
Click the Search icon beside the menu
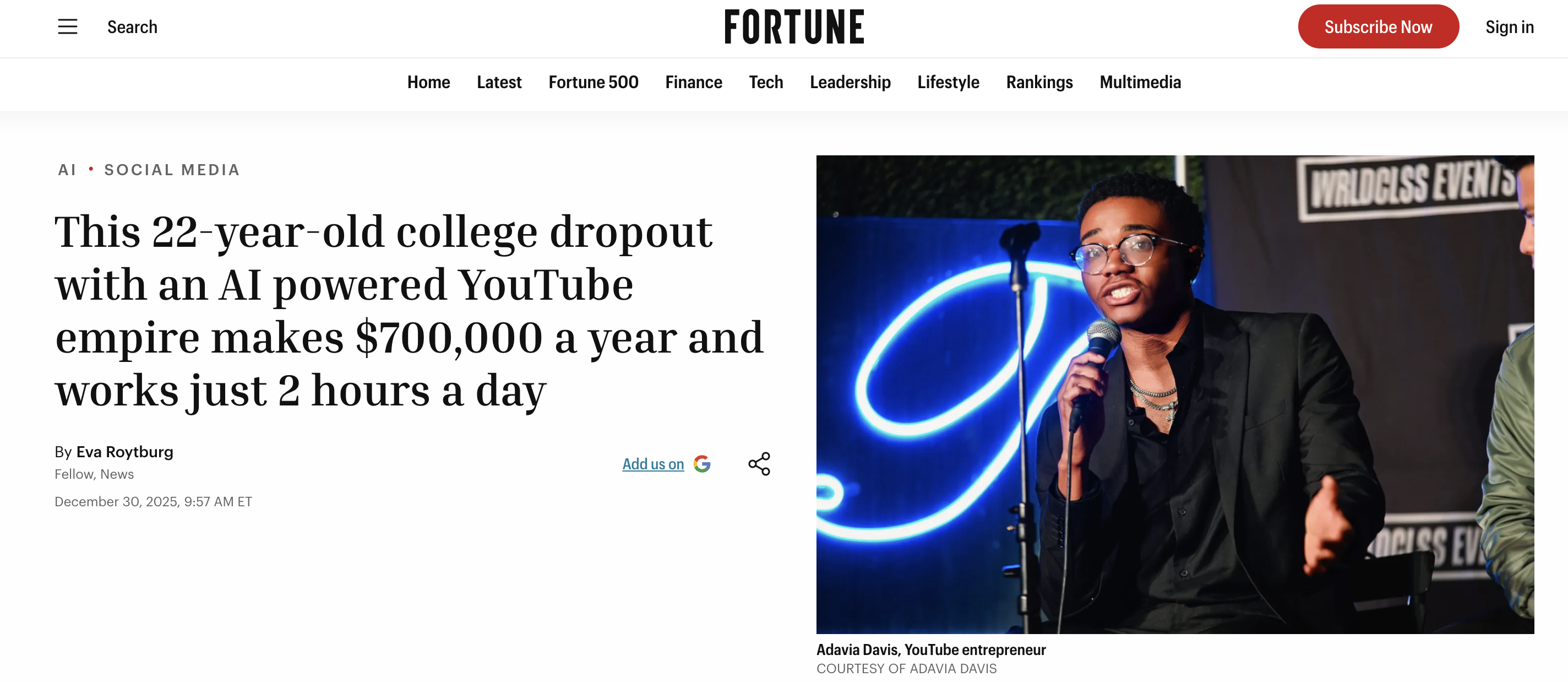[132, 27]
